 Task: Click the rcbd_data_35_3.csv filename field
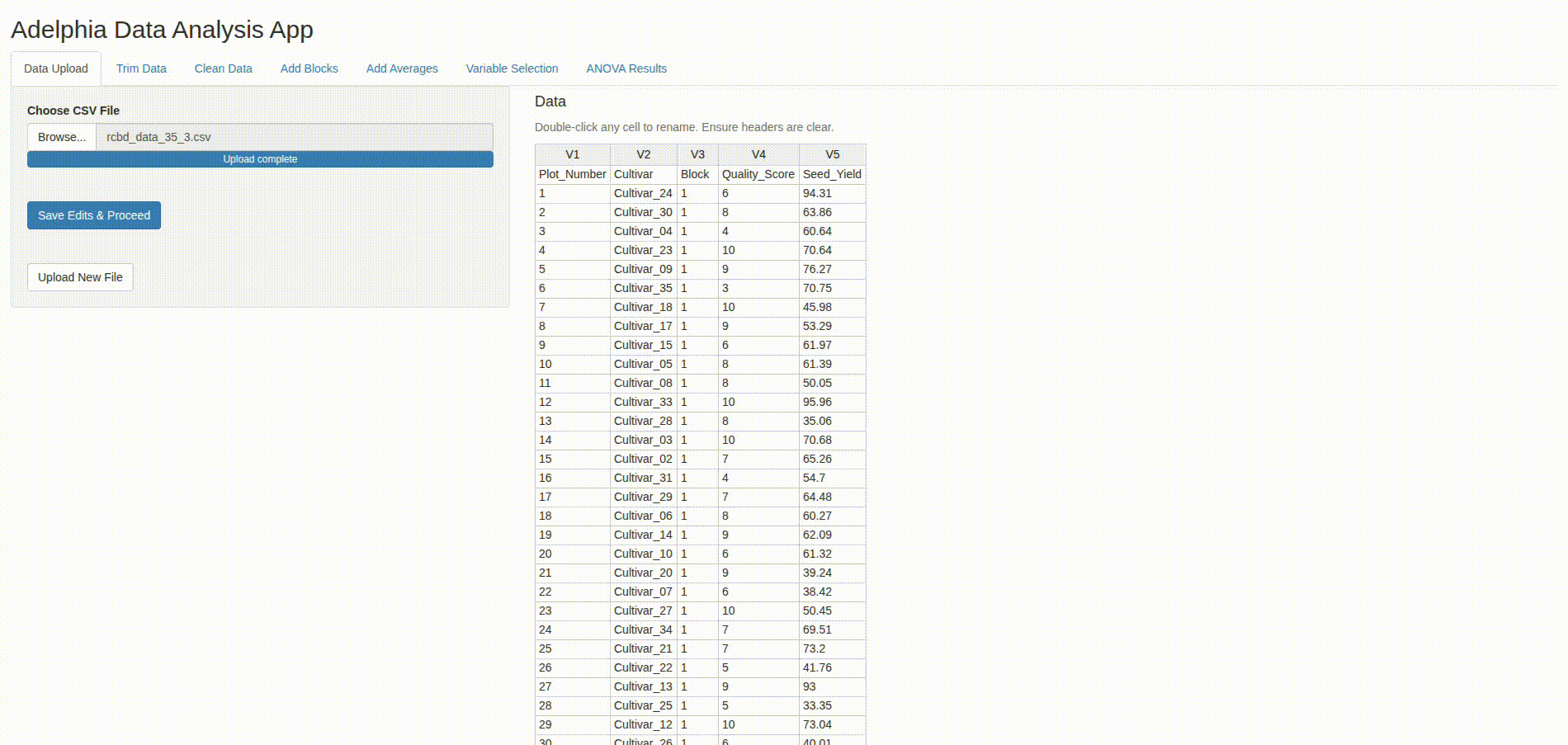click(294, 137)
